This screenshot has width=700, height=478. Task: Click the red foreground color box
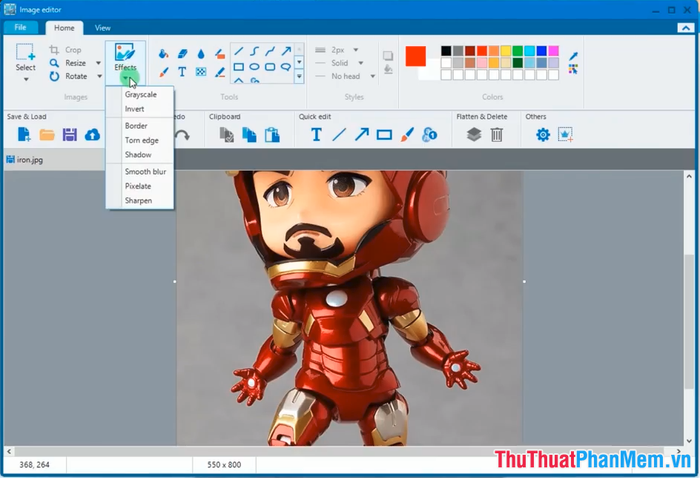(416, 56)
